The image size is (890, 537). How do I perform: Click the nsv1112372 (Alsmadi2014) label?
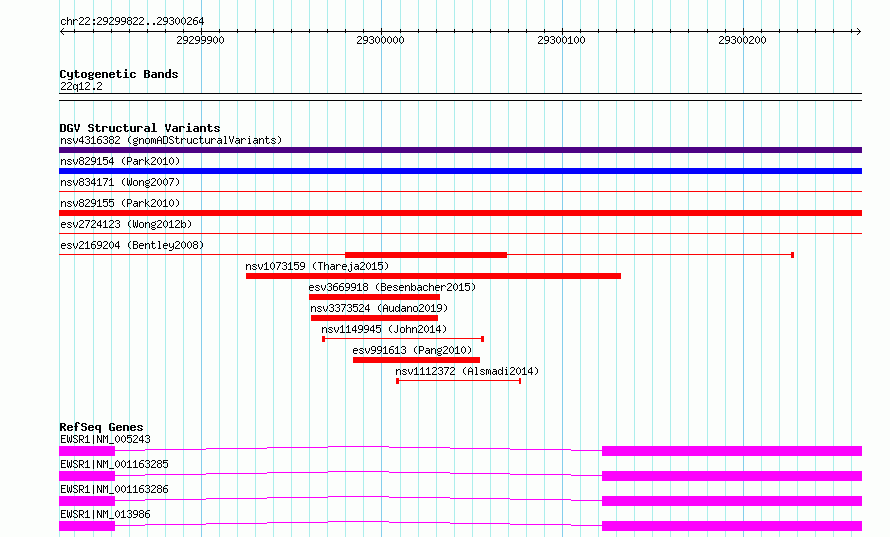pyautogui.click(x=467, y=371)
